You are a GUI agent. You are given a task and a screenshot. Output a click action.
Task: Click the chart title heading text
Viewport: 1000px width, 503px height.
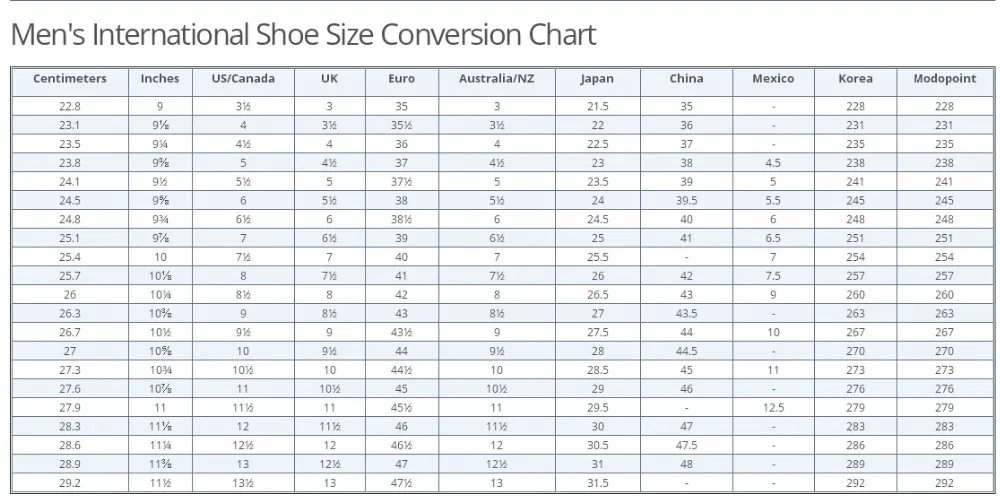click(304, 34)
